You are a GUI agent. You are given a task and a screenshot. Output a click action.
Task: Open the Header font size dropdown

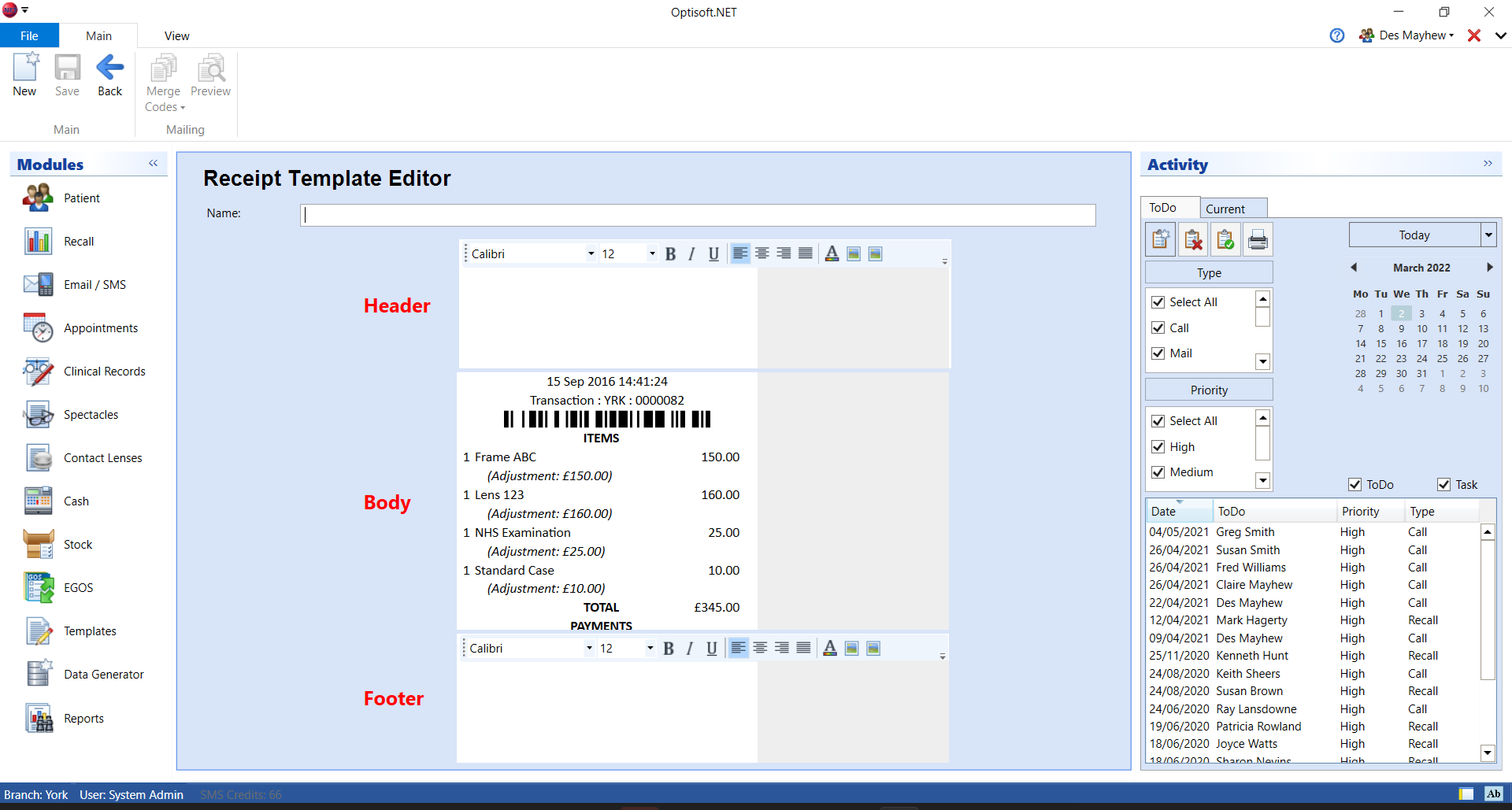pyautogui.click(x=651, y=253)
